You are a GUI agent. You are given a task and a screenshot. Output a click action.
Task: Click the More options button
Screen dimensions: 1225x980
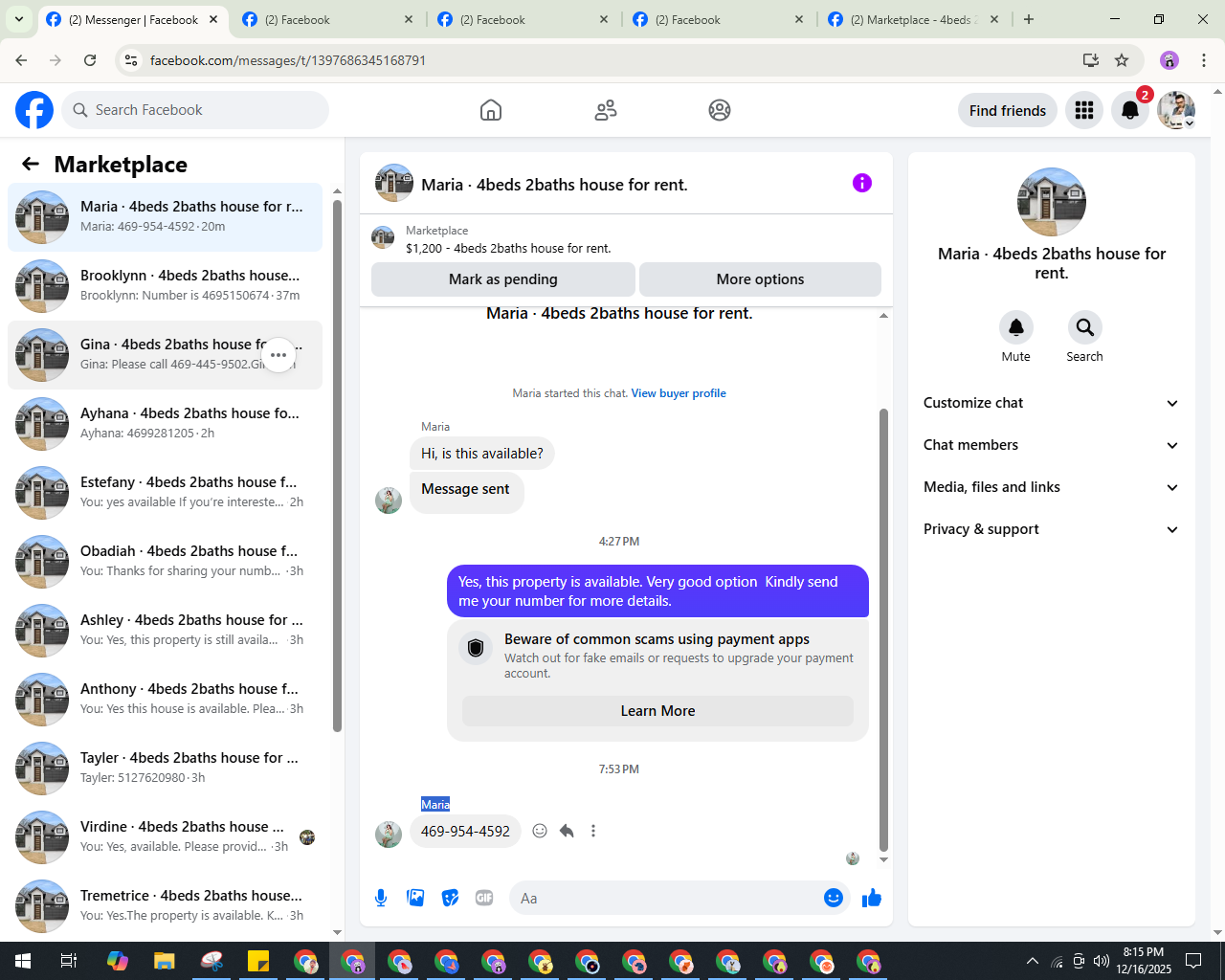pos(760,279)
